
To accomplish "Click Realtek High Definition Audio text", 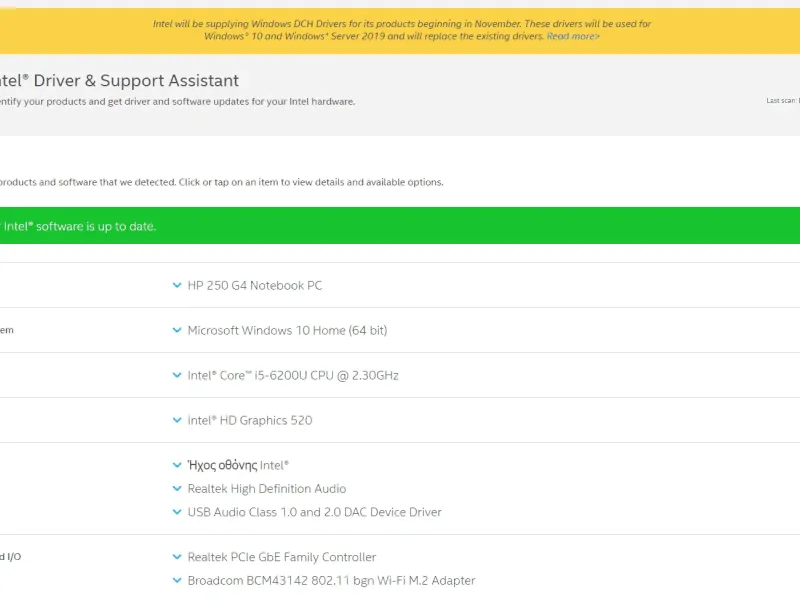I will (x=267, y=489).
